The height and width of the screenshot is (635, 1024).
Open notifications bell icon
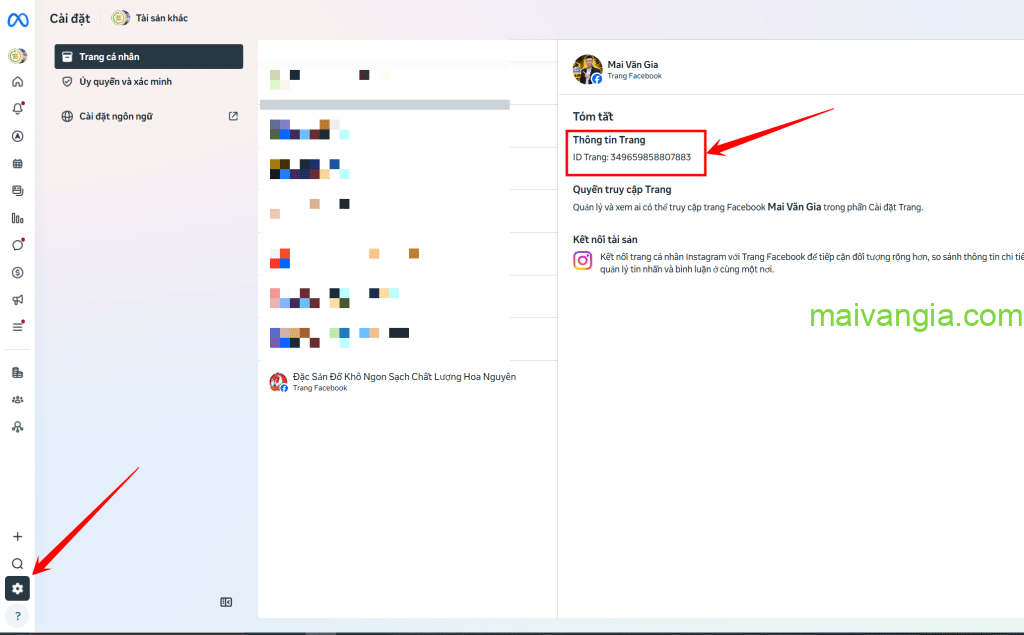(17, 109)
